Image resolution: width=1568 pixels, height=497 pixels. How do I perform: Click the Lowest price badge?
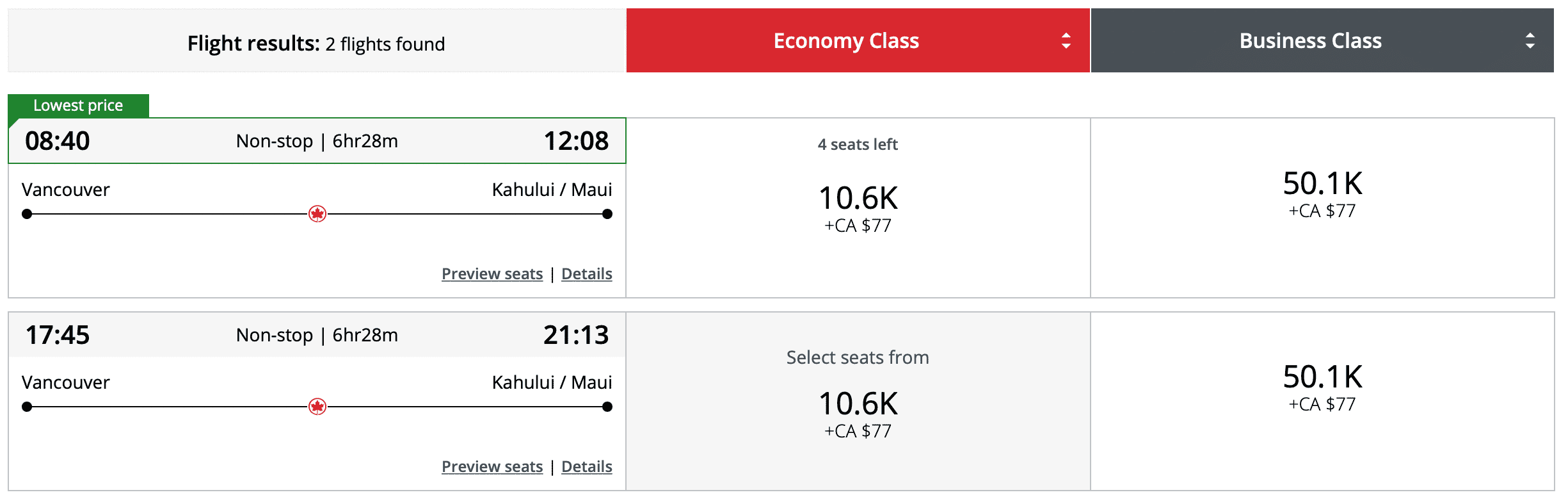click(78, 106)
